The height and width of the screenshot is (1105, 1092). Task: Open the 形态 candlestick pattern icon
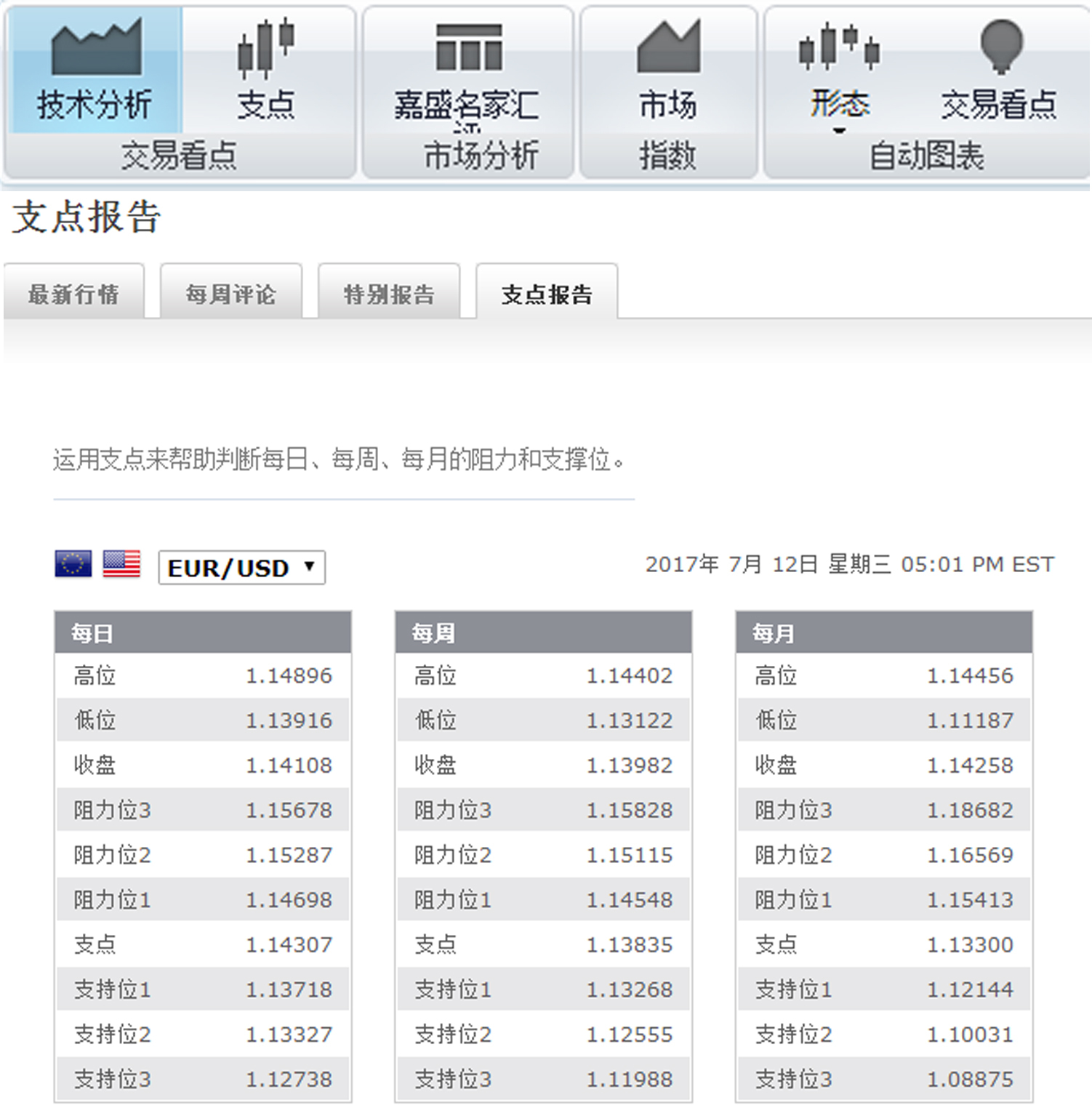click(839, 47)
